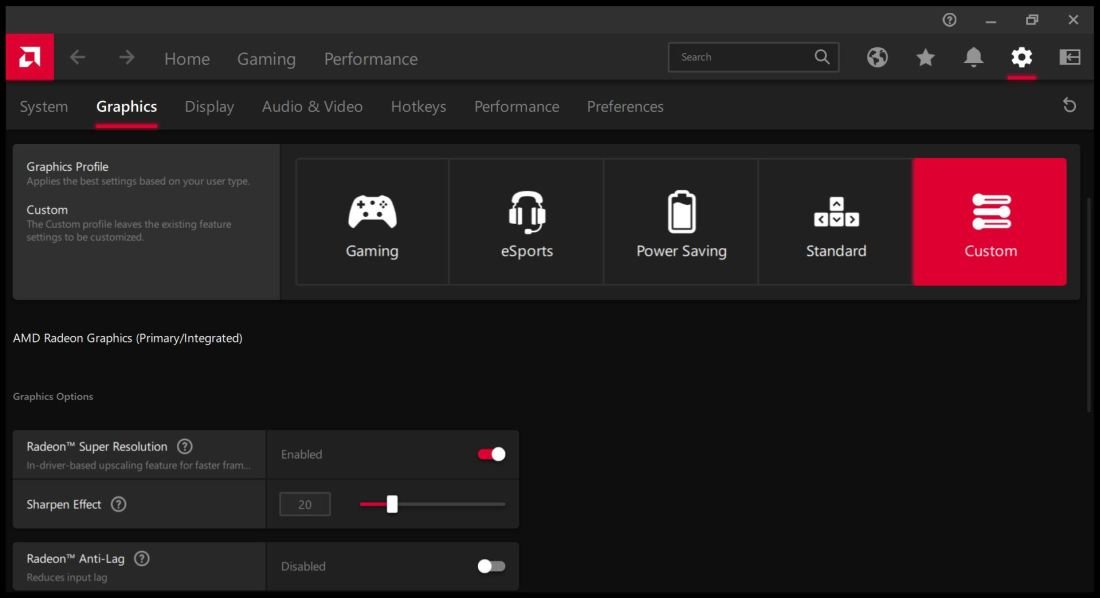Screen dimensions: 1100x598
Task: Click the Graphics Options heading
Action: click(x=53, y=397)
